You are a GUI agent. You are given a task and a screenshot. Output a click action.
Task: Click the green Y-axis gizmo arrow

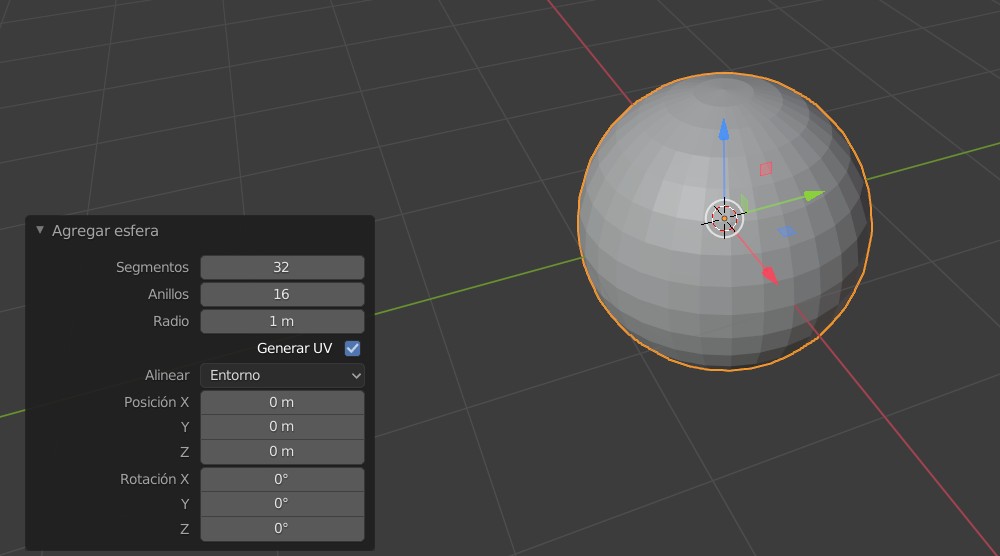point(814,195)
